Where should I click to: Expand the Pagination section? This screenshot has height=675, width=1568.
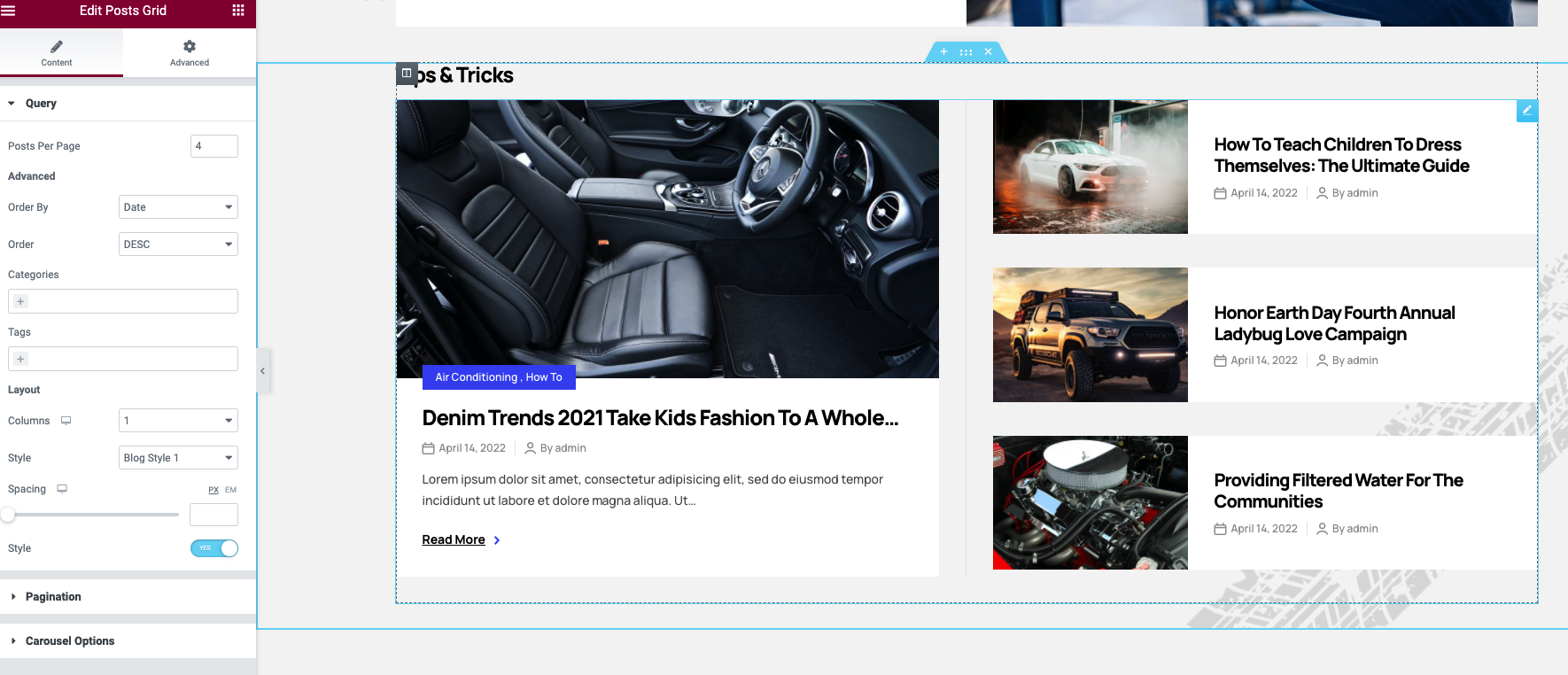tap(53, 597)
